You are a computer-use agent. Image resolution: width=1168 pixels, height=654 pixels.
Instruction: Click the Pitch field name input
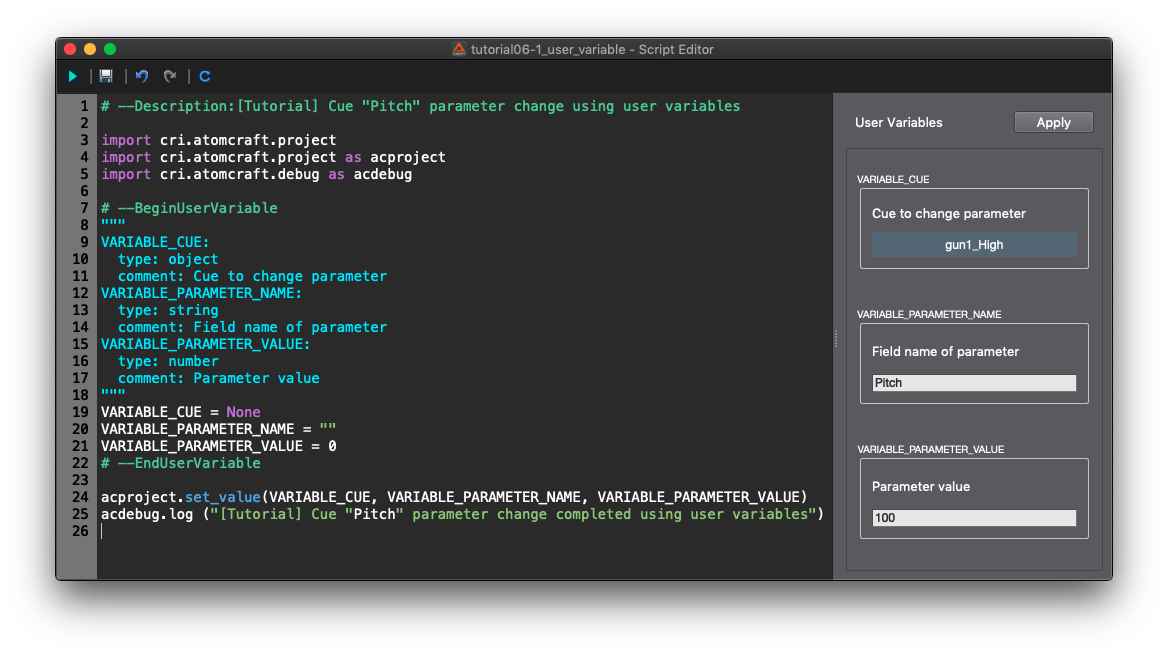973,383
